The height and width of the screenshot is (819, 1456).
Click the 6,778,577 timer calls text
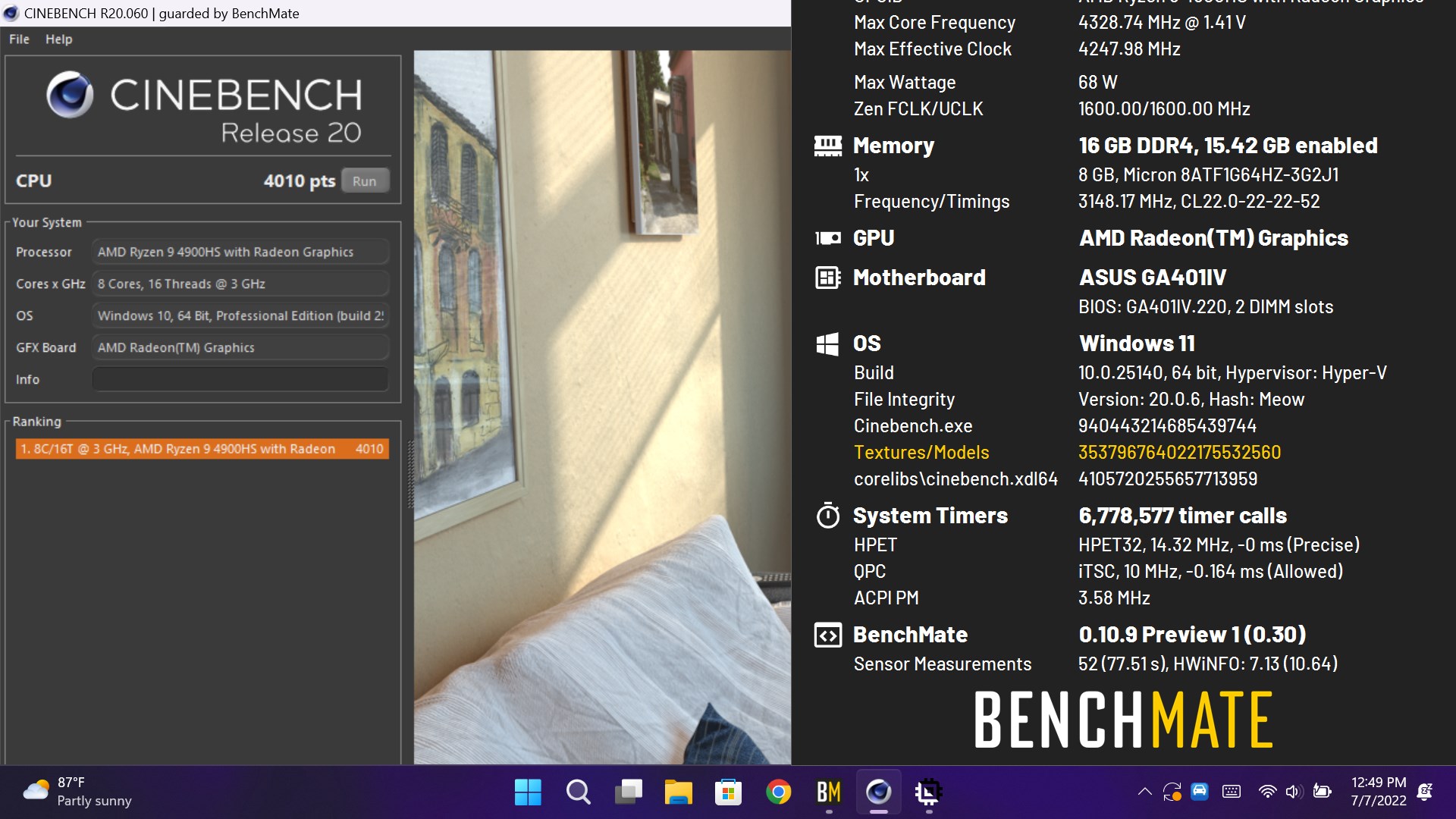click(1182, 516)
